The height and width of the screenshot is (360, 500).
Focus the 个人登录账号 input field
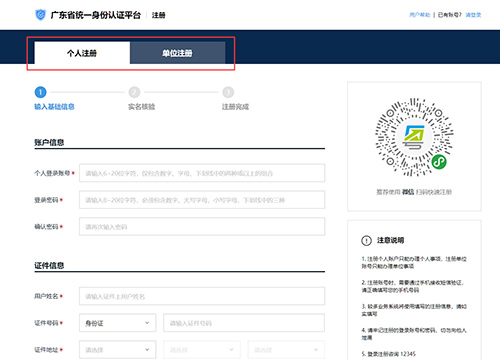pyautogui.click(x=202, y=173)
